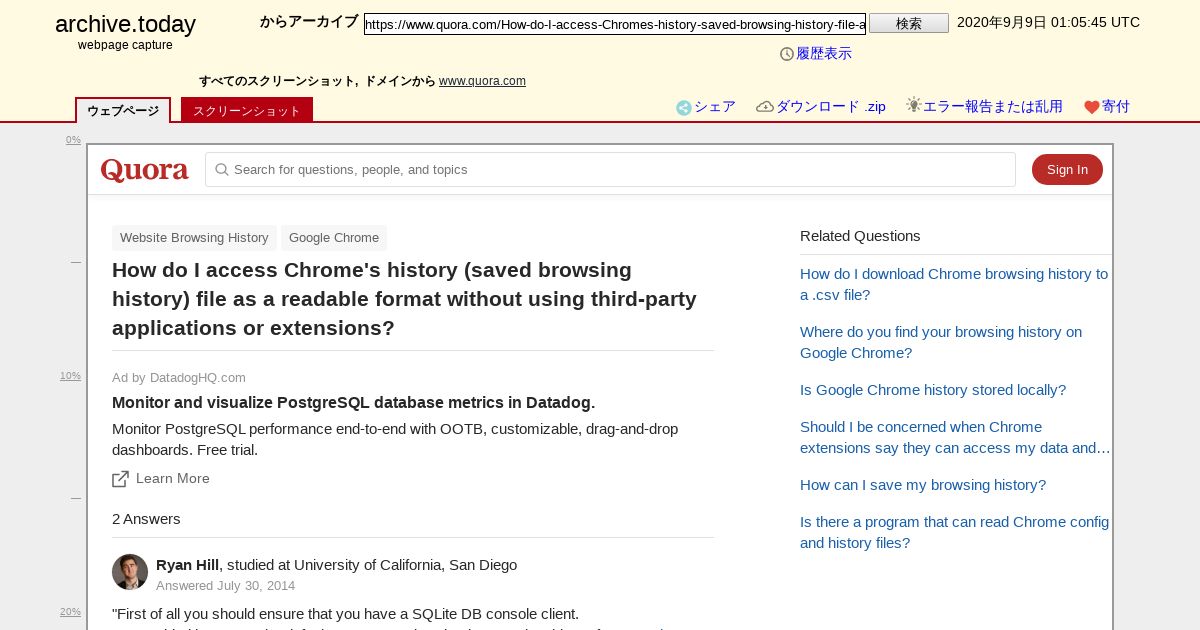
Task: Click the 'Related Questions' heading
Action: coord(860,236)
